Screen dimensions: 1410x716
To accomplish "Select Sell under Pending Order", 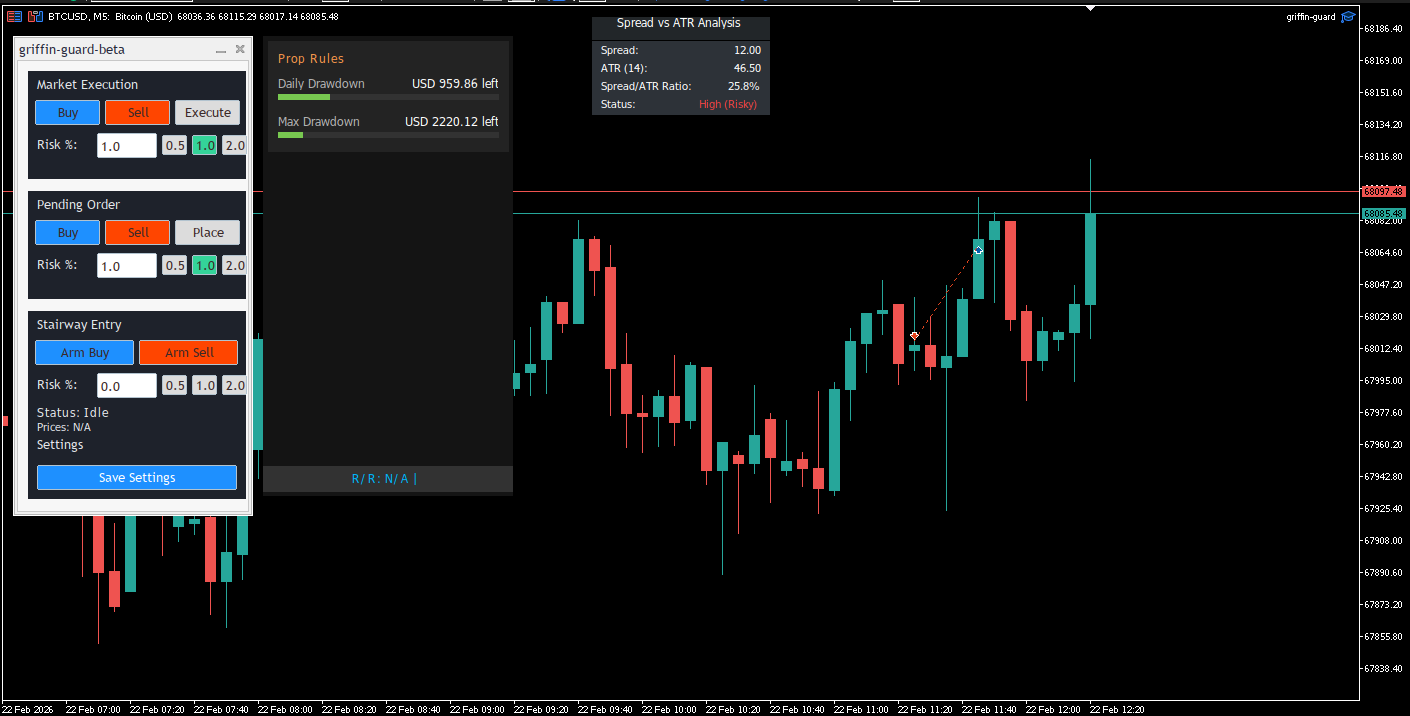I will [x=137, y=233].
